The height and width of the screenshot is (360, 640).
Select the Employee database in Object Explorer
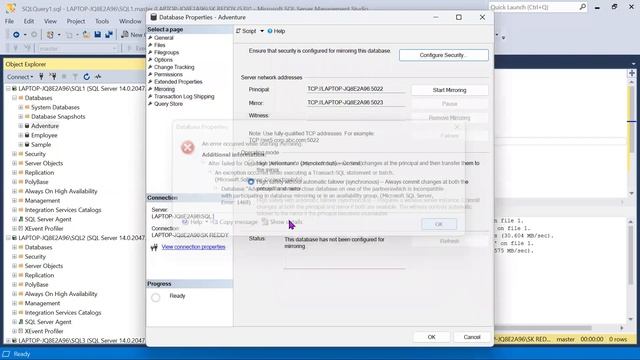pos(44,135)
